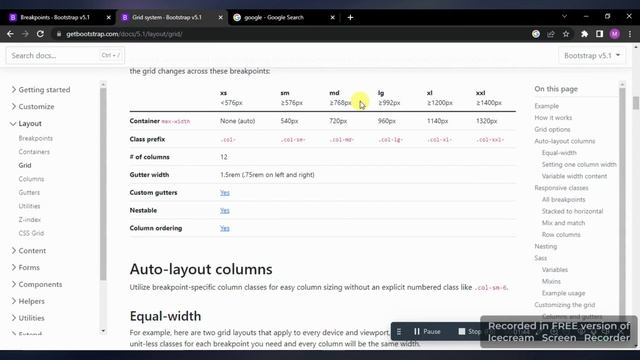Click the left sidebar scrollbar
This screenshot has height=360, width=640.
(103, 184)
